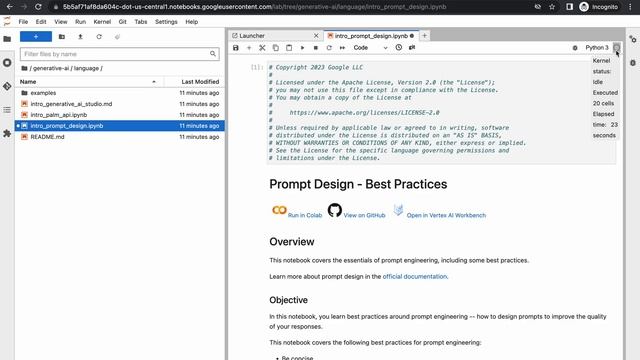Open the running terminals and kernels panel

pyautogui.click(x=7, y=63)
